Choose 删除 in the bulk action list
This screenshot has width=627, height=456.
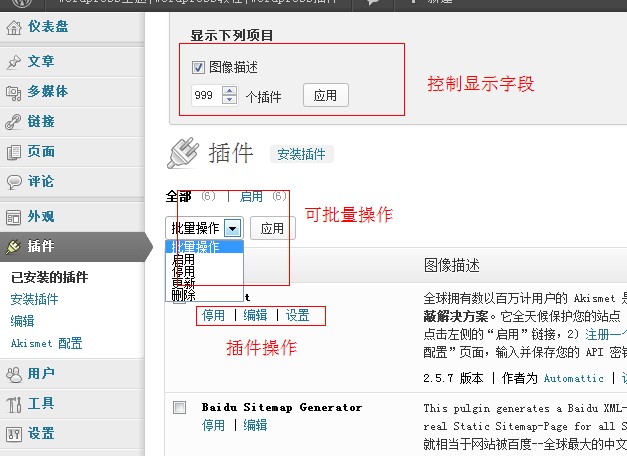[183, 296]
